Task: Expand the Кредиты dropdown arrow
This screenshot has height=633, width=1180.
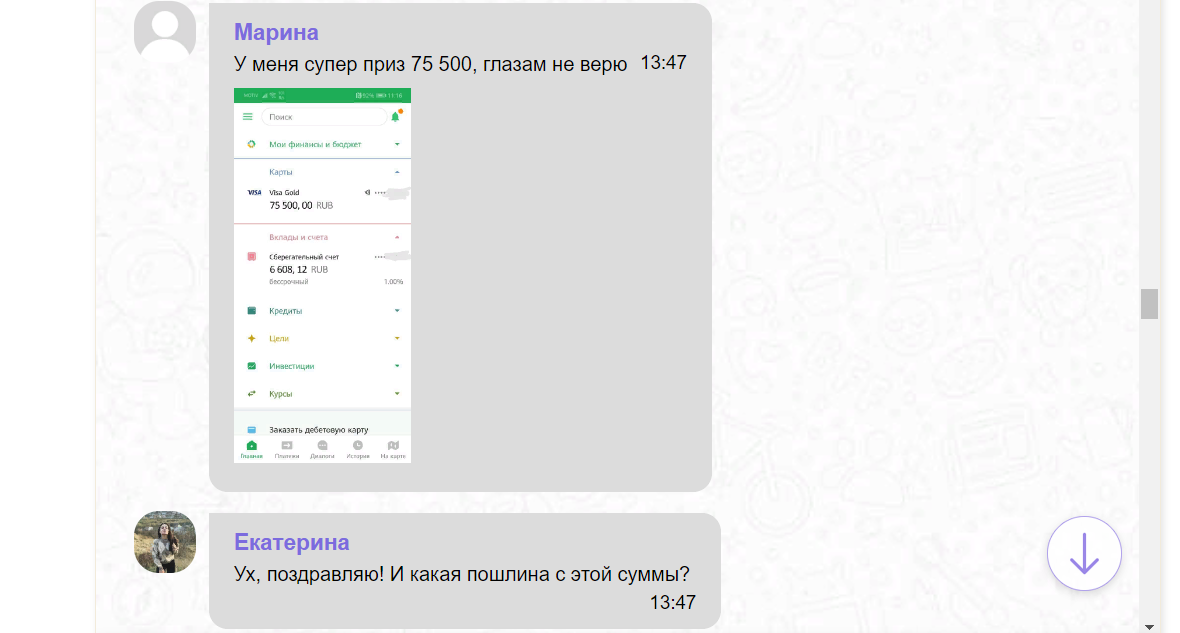Action: click(x=397, y=311)
